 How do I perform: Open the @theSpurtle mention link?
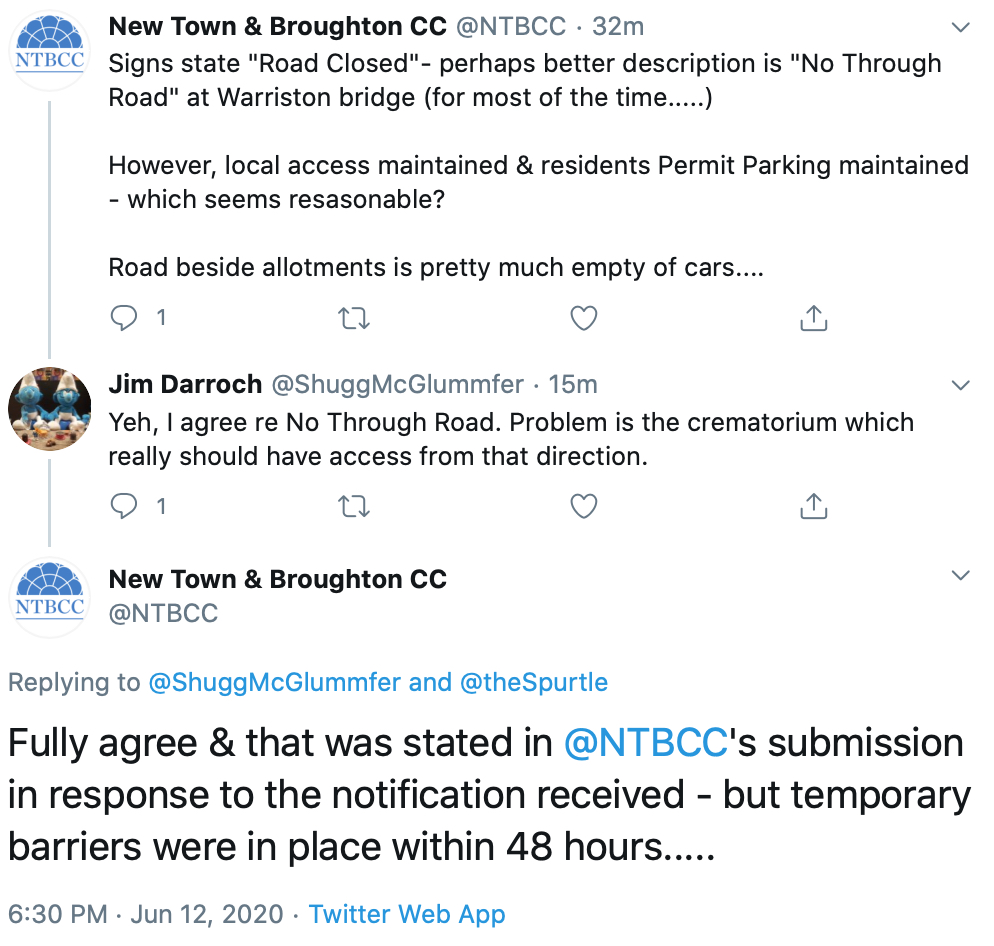(x=534, y=682)
